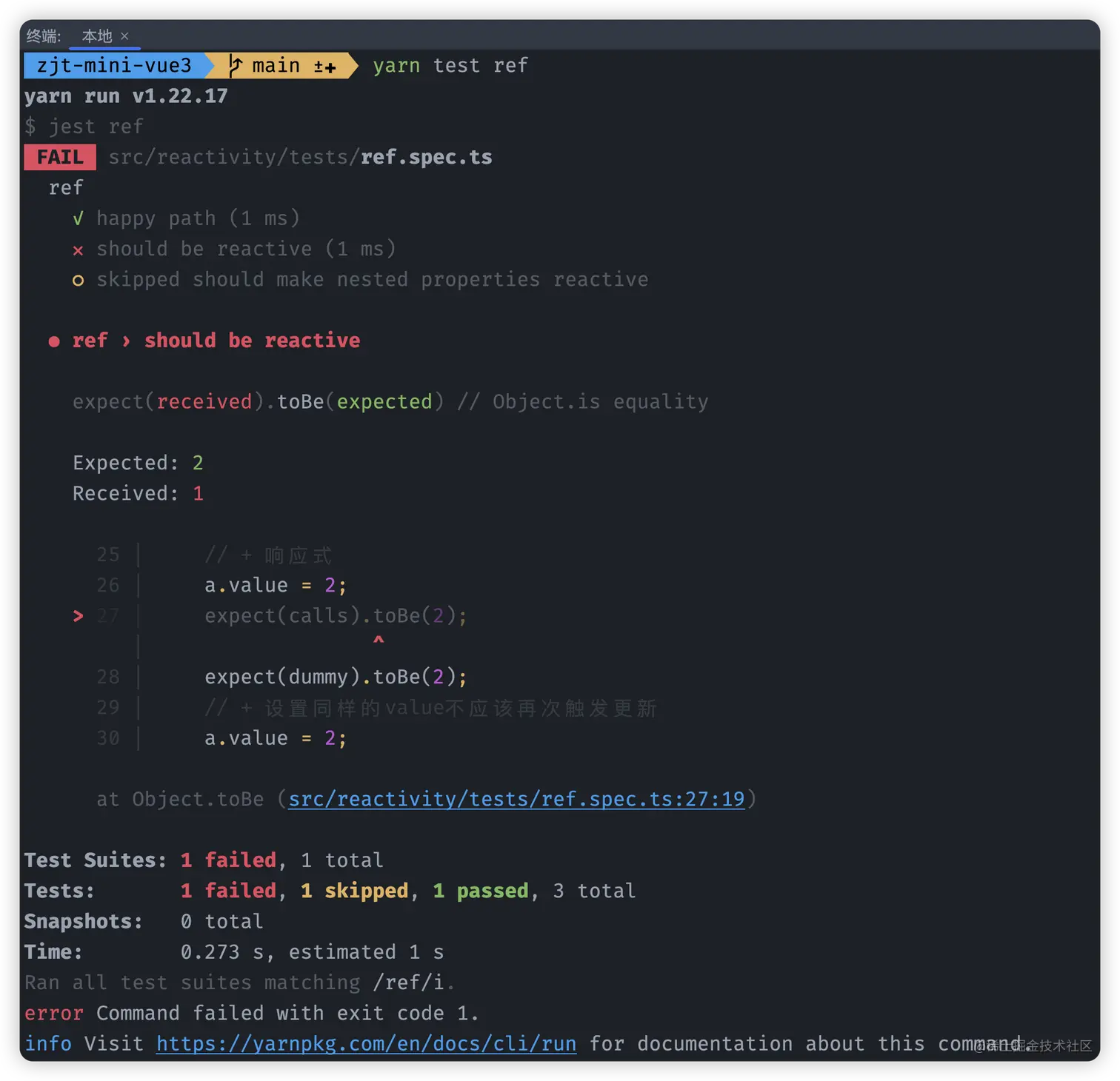Screen dimensions: 1120x1081
Task: Click the 'src/reactivity/tests/ref.spec.ts' file path
Action: tap(300, 157)
